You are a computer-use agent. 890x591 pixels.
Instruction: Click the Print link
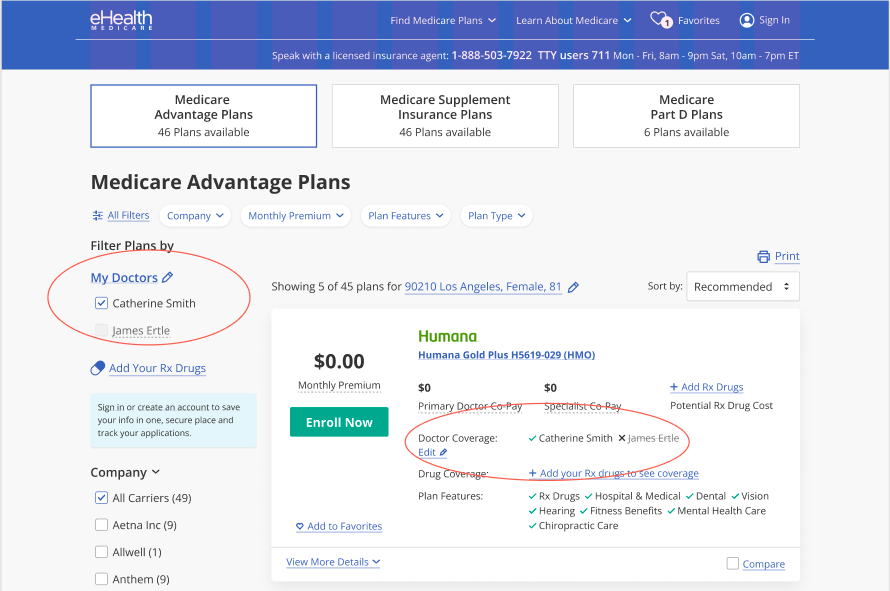click(x=787, y=256)
